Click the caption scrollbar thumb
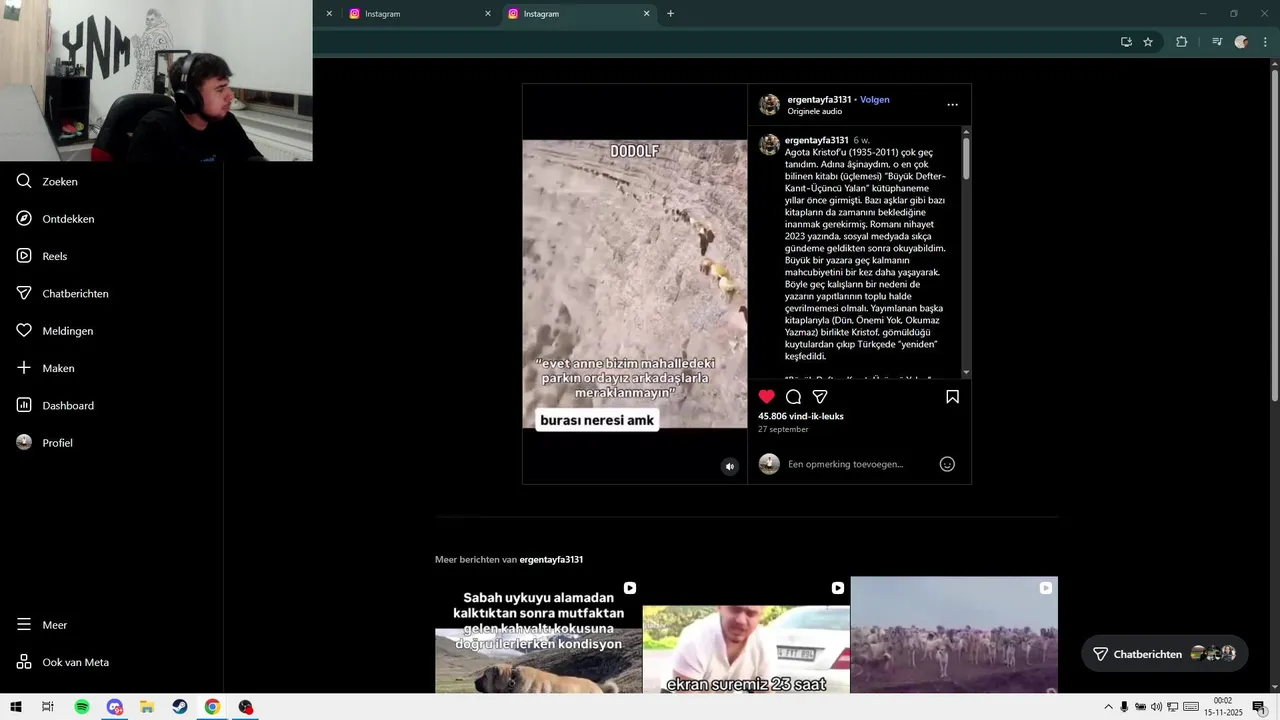 click(x=966, y=158)
